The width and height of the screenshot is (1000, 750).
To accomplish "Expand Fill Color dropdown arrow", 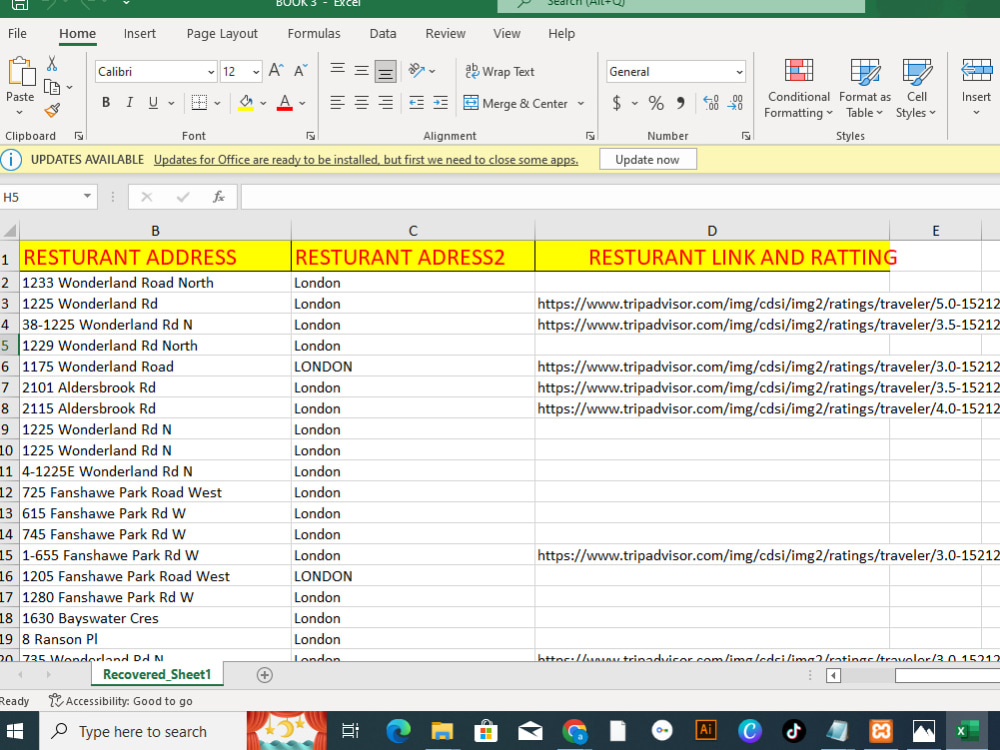I will point(263,103).
